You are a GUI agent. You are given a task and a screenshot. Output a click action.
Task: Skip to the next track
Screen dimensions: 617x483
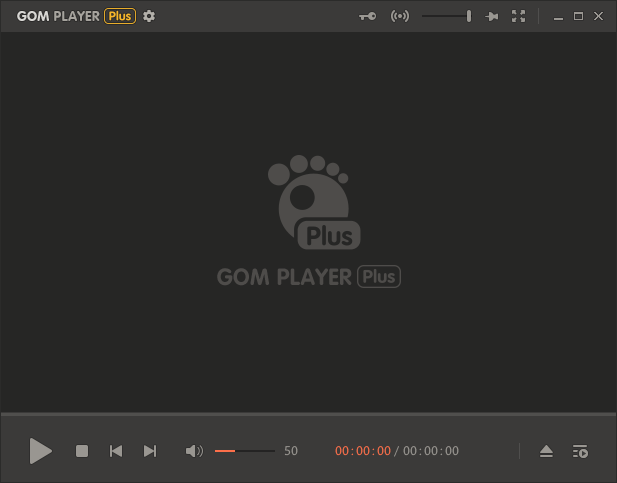coord(150,451)
